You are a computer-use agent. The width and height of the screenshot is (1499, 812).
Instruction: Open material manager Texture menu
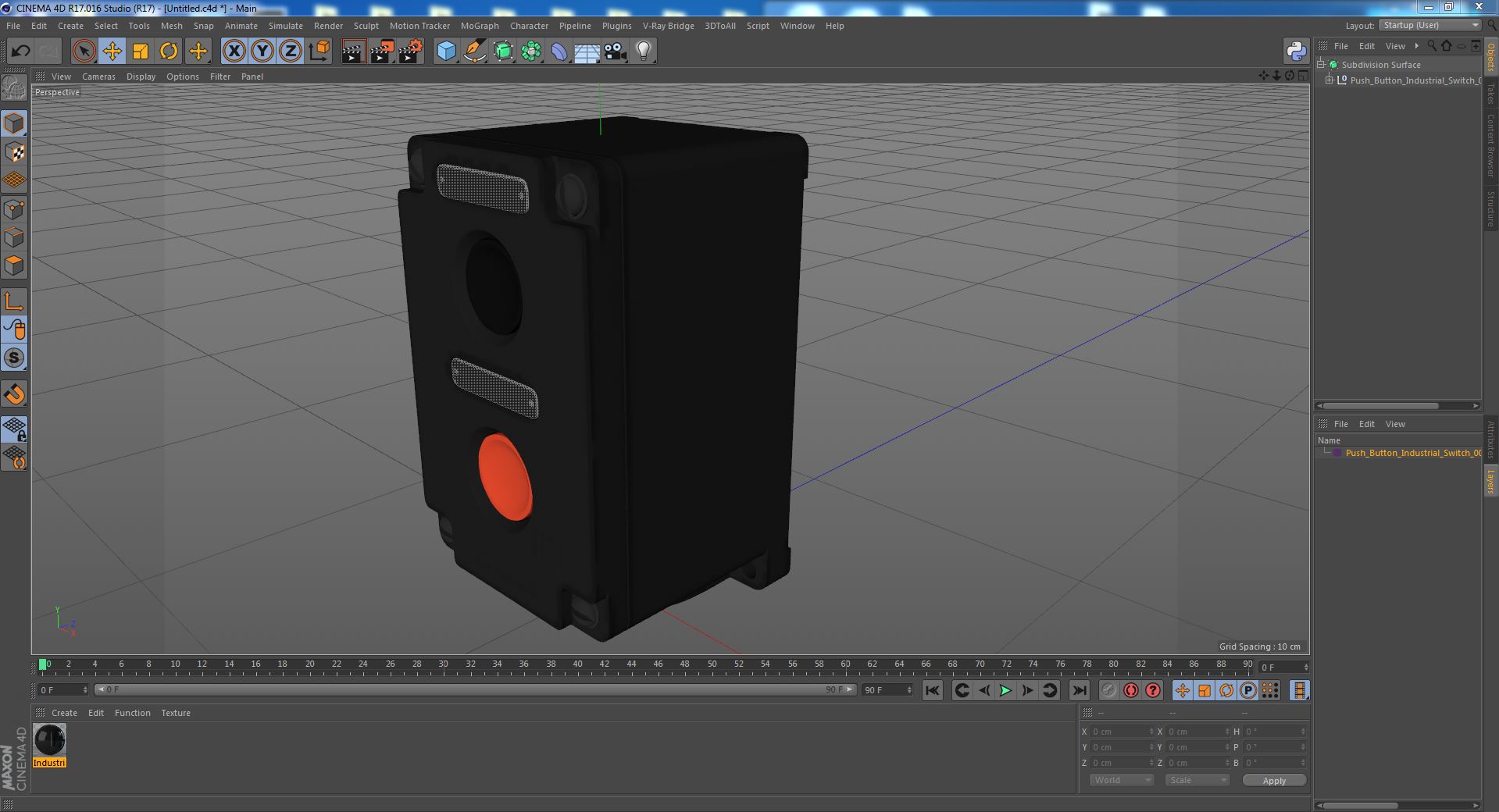pyautogui.click(x=176, y=713)
